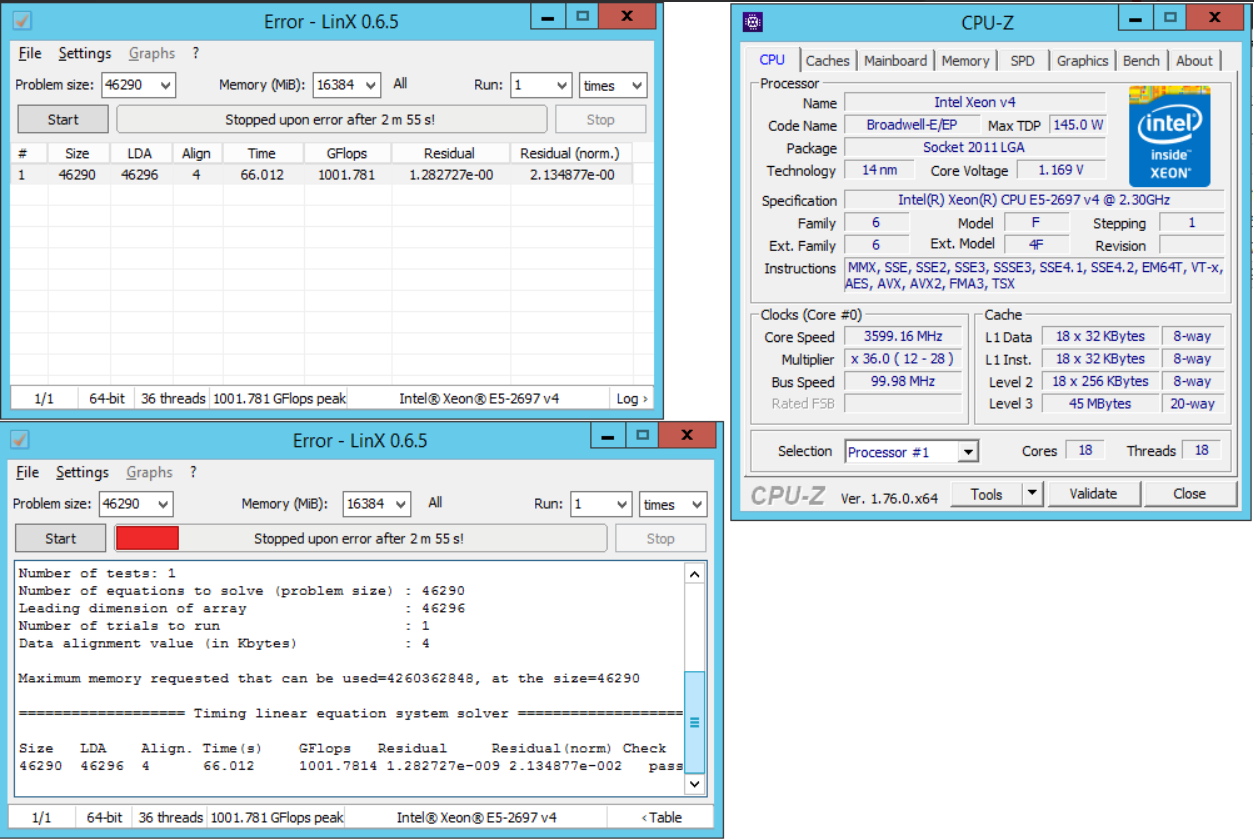Image resolution: width=1254 pixels, height=840 pixels.
Task: Switch to Table view in bottom LinX window
Action: point(660,817)
